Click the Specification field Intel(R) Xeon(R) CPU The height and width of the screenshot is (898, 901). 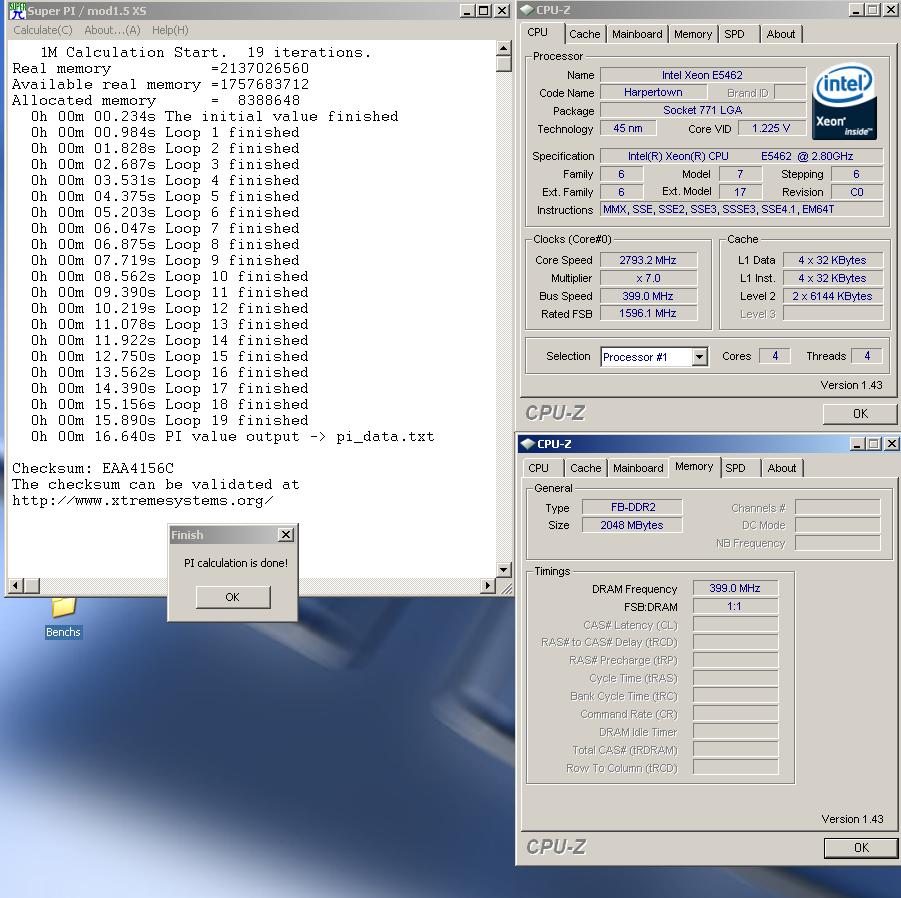(741, 156)
